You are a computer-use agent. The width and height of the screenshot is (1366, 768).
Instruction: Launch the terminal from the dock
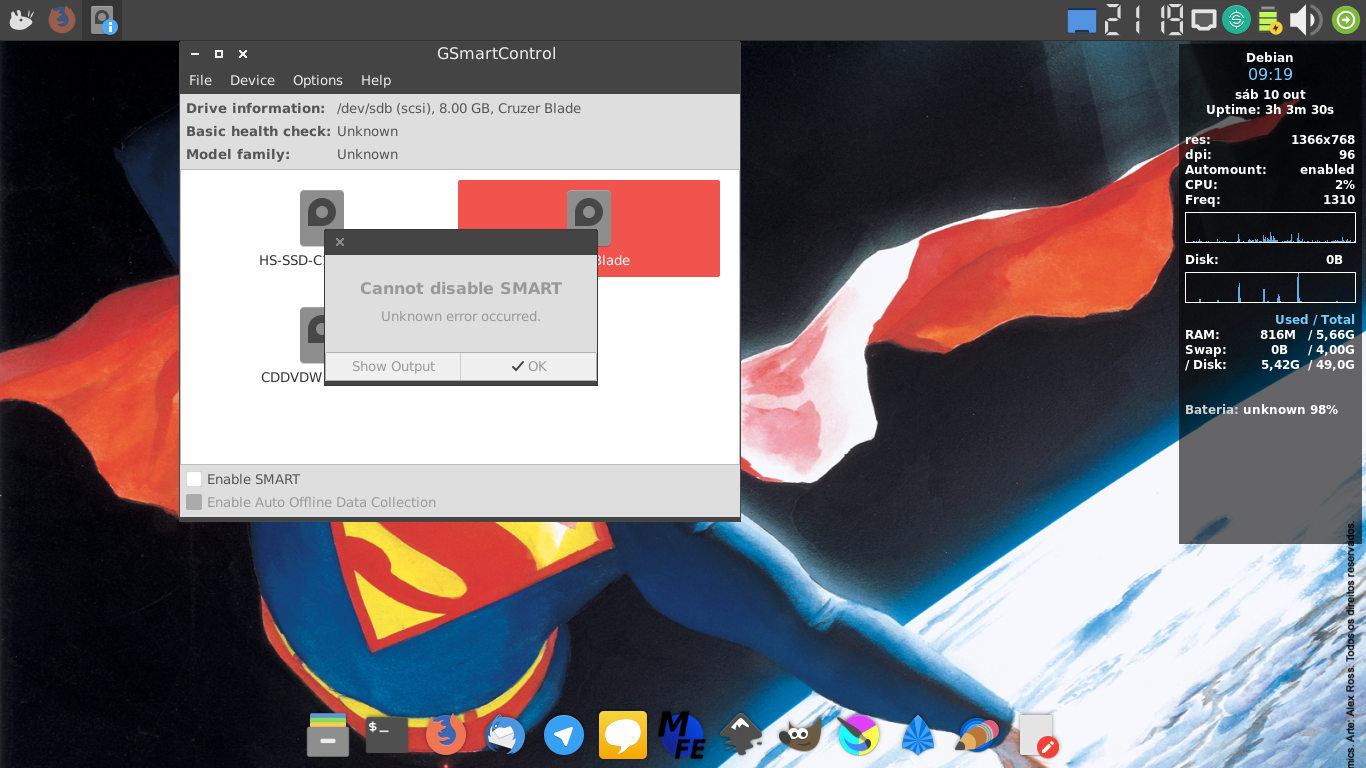click(x=387, y=735)
